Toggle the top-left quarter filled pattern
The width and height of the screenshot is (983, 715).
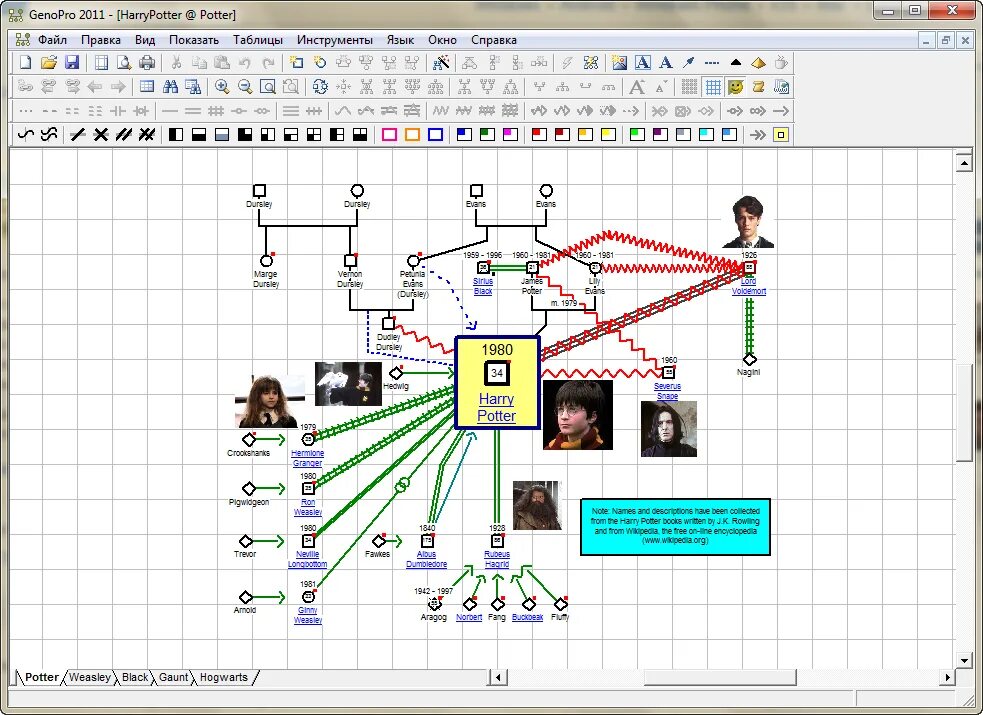point(245,134)
